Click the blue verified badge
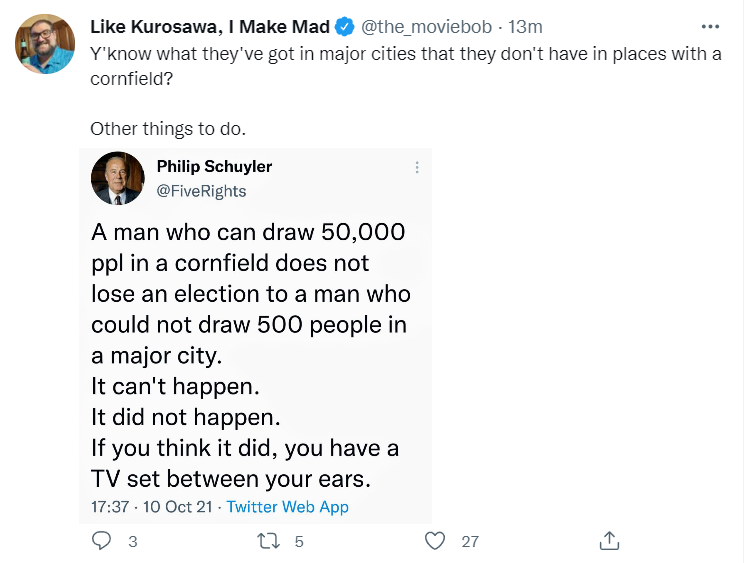Image resolution: width=745 pixels, height=563 pixels. [x=345, y=27]
